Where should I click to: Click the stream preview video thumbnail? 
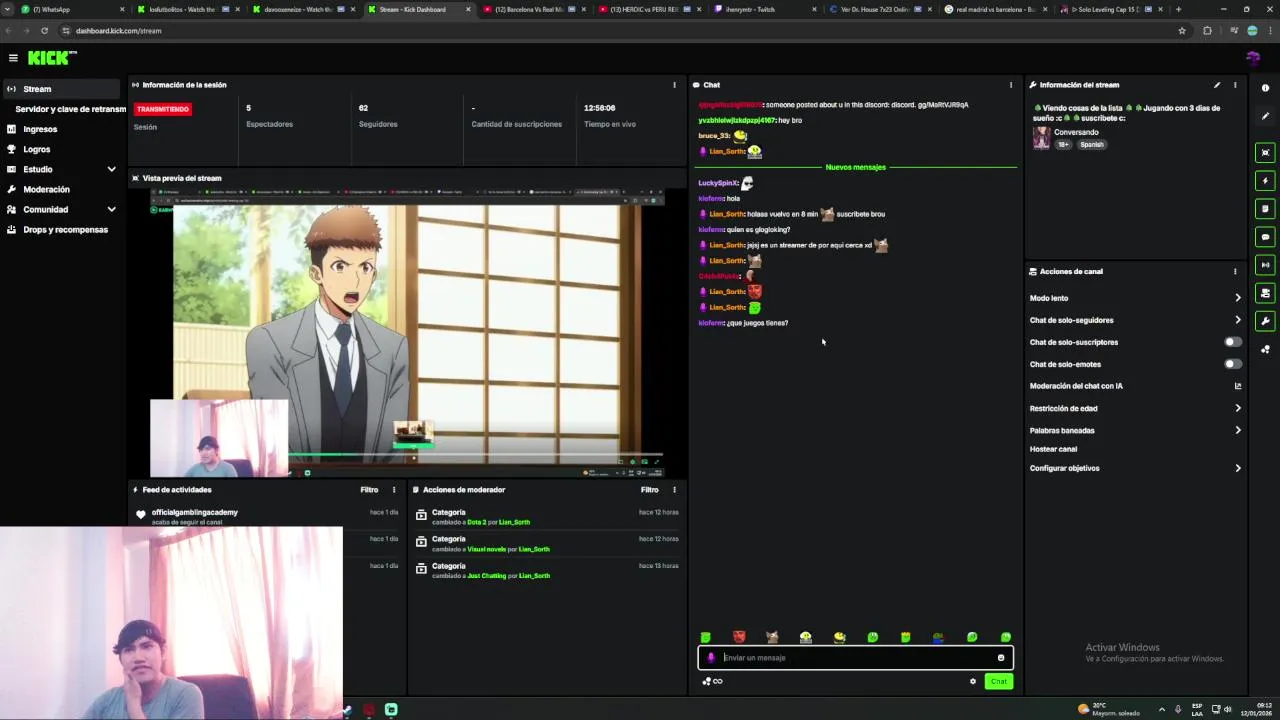pos(407,333)
